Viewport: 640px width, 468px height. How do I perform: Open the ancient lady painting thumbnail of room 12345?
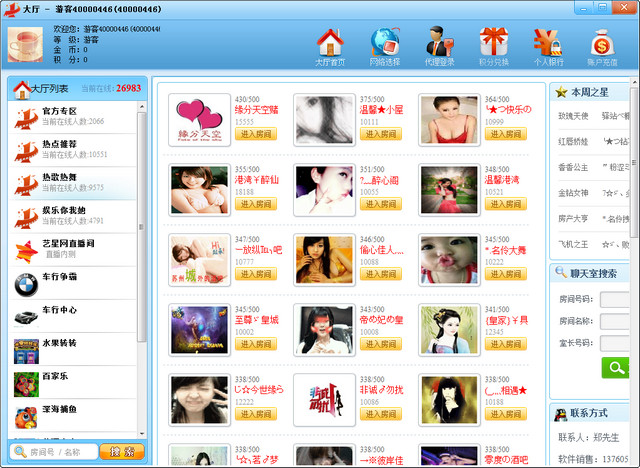[449, 330]
